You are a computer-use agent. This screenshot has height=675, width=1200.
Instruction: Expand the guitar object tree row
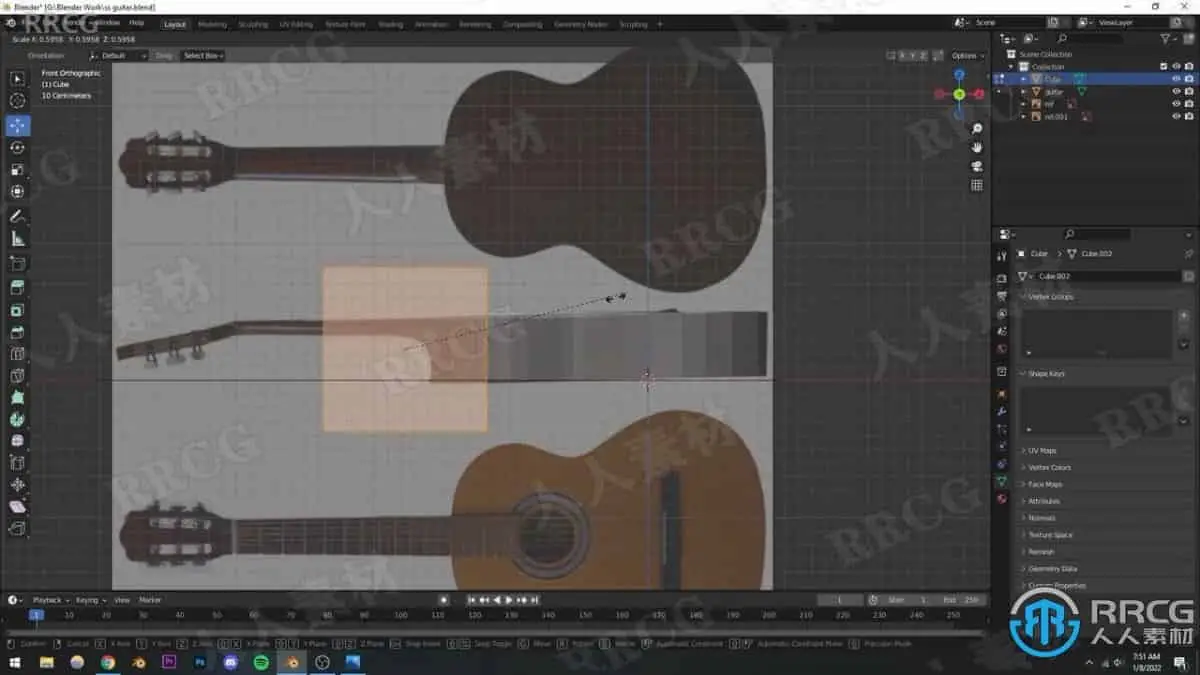(1023, 91)
